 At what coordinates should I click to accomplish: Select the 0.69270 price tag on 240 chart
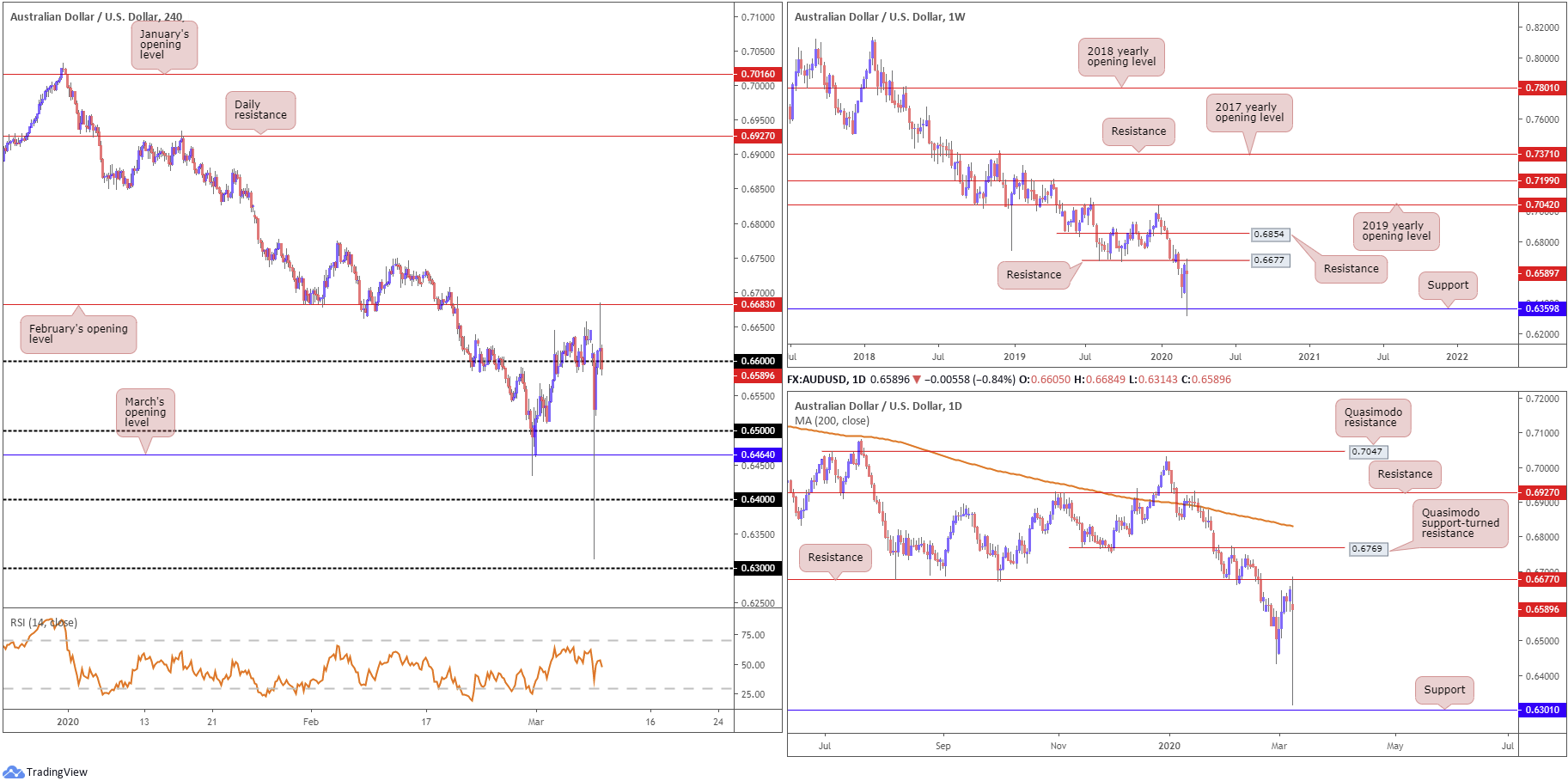(758, 136)
